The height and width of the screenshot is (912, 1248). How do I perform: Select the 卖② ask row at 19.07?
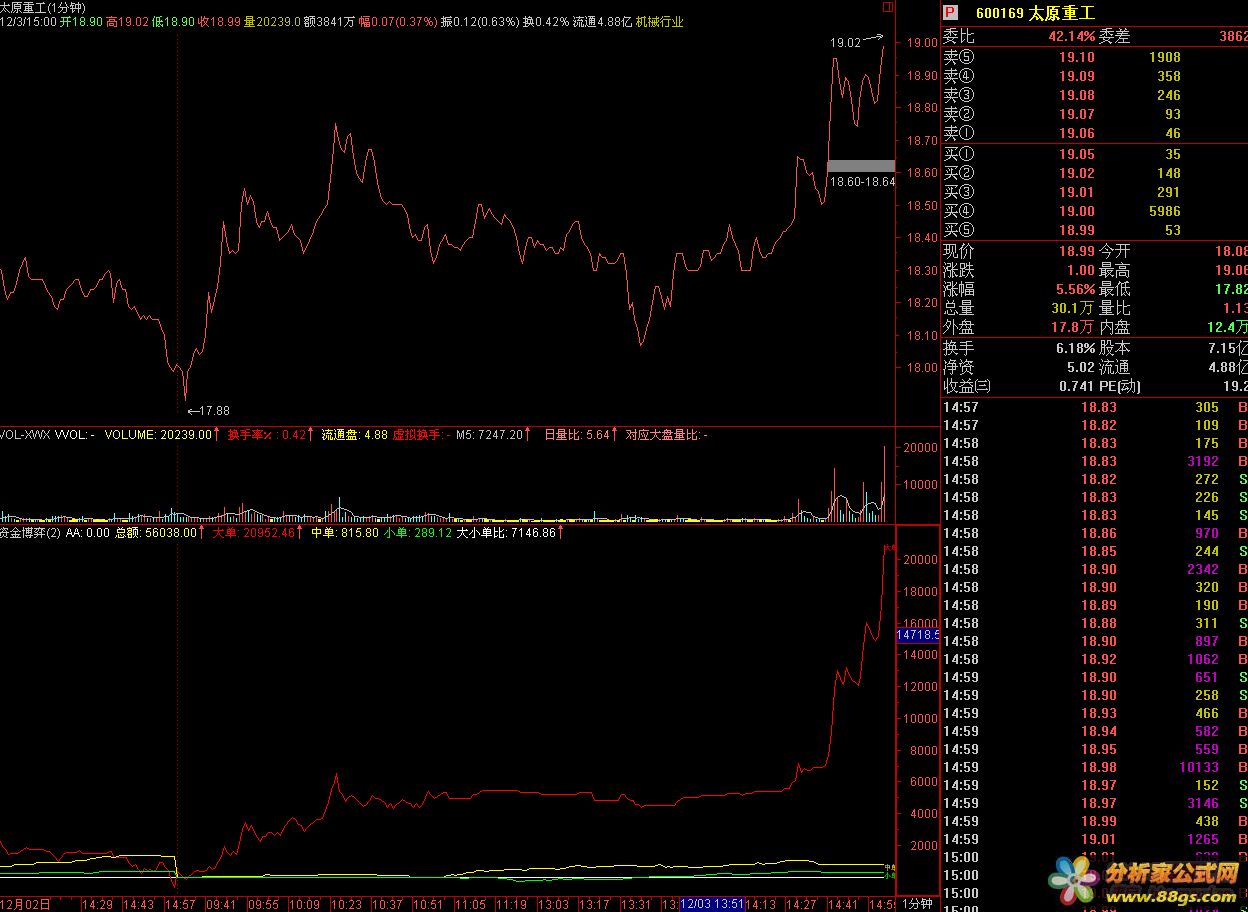click(1094, 114)
